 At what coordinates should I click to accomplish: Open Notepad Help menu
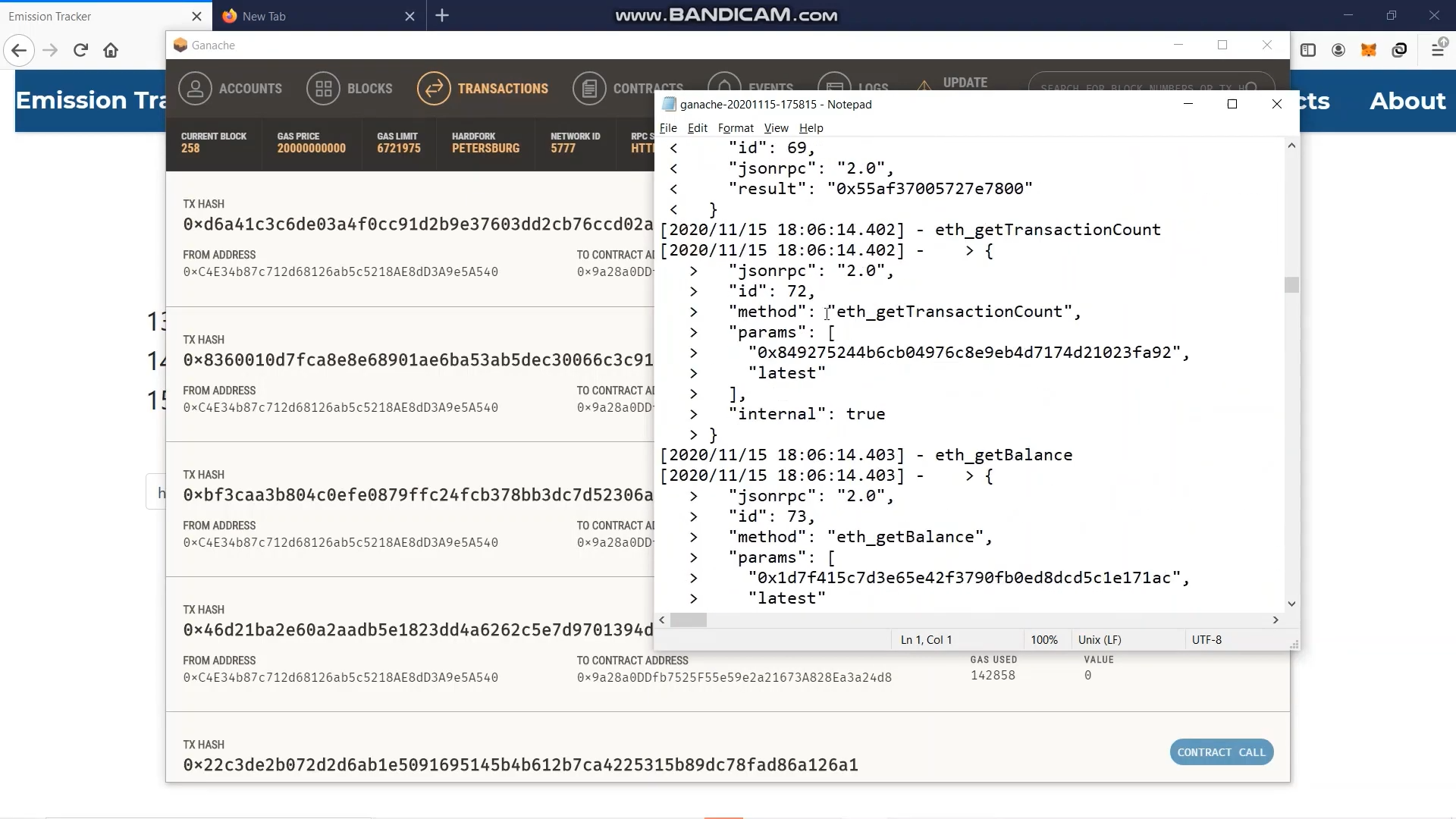click(811, 128)
